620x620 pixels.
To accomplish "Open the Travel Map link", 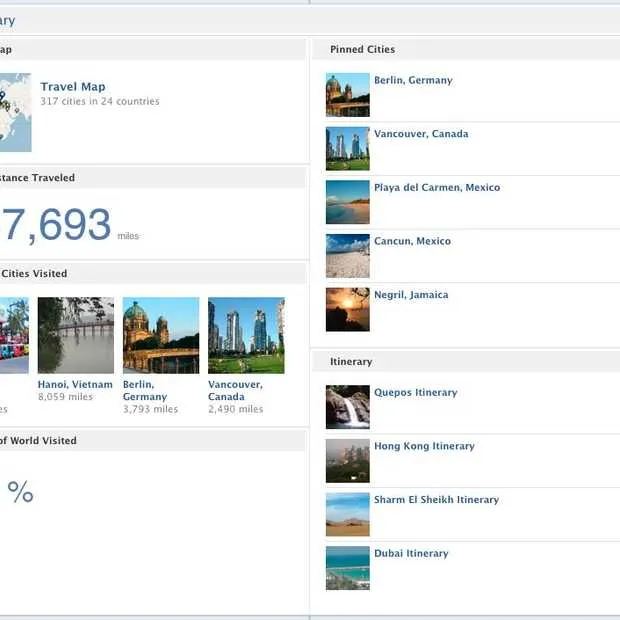I will (x=73, y=87).
